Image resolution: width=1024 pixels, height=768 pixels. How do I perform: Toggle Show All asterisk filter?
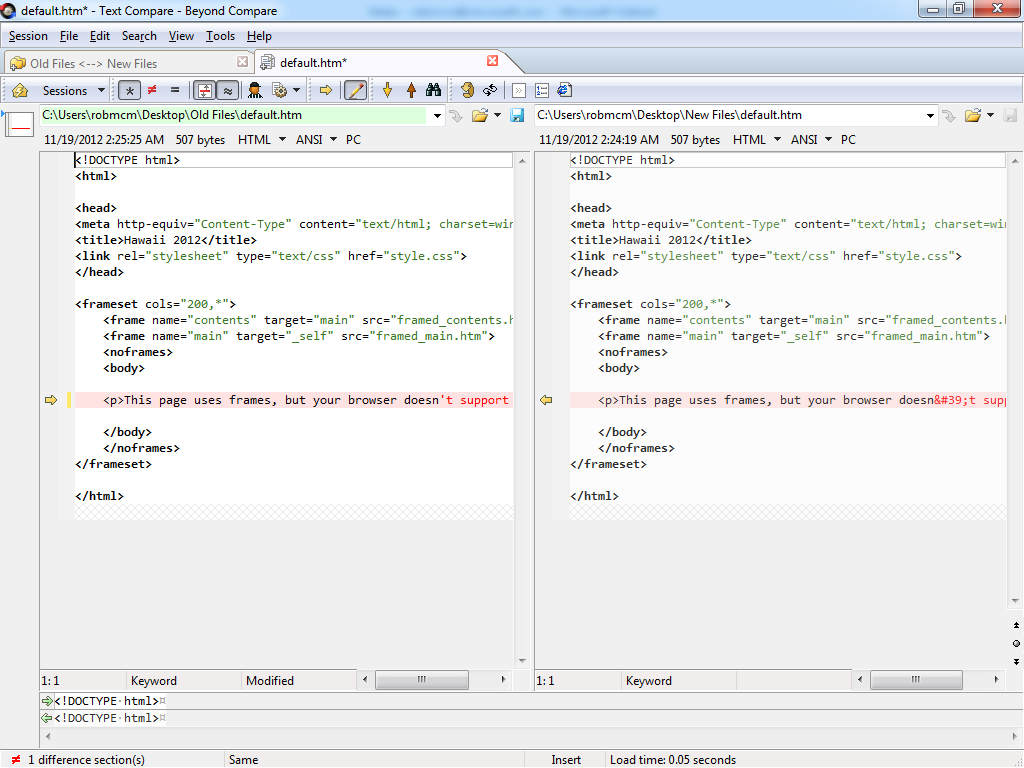point(129,90)
